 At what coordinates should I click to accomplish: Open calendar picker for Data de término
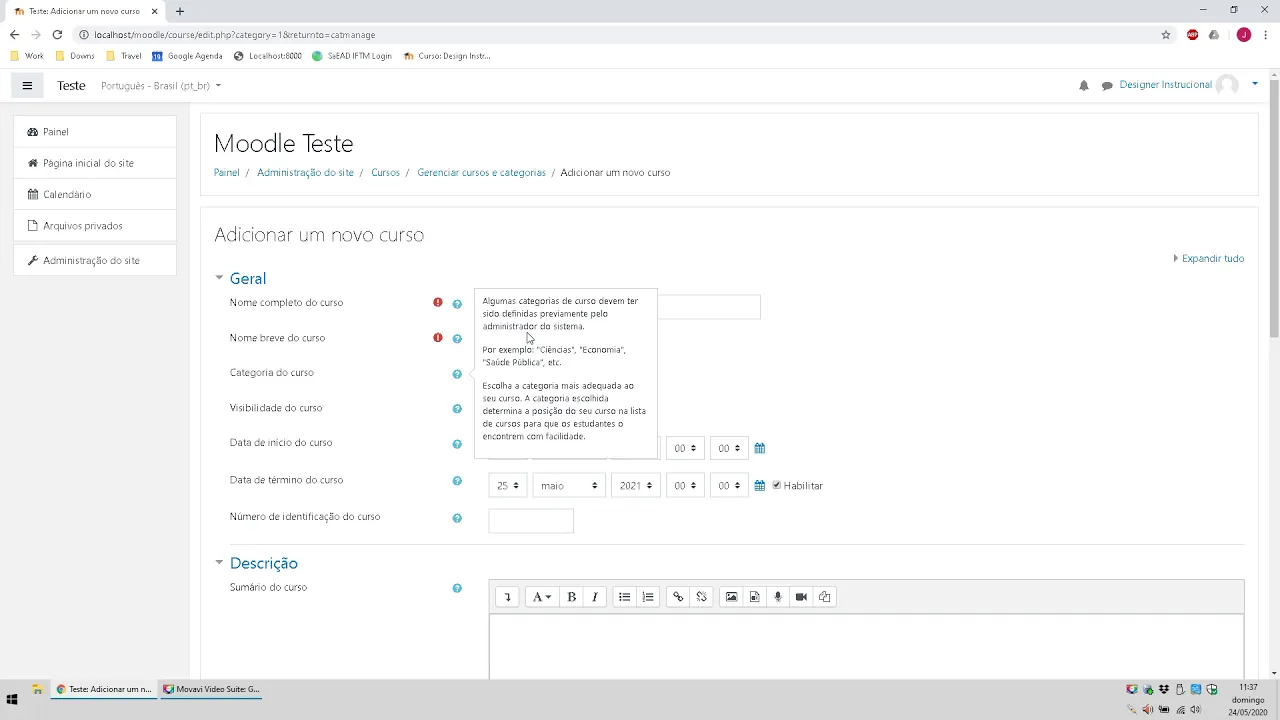click(760, 485)
